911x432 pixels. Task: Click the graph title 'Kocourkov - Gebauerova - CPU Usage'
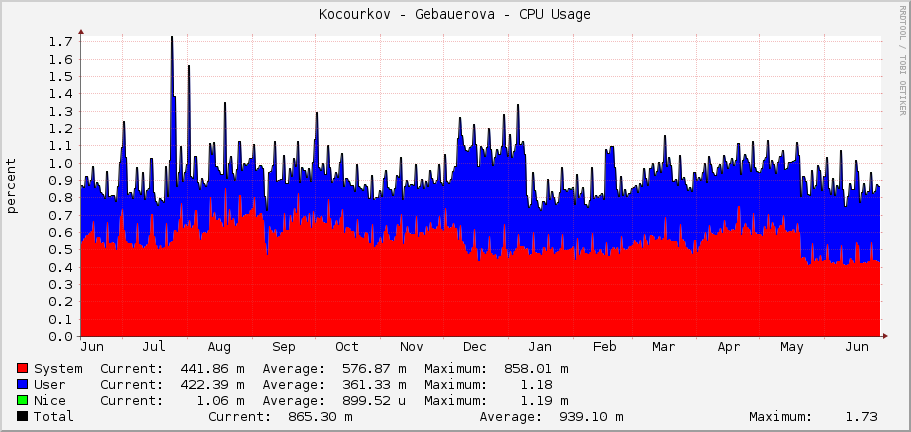click(455, 15)
